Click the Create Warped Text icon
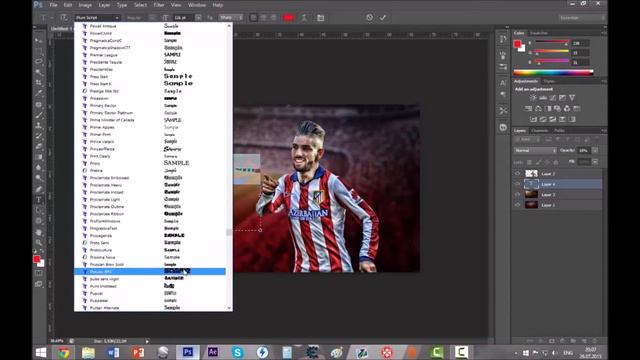 point(304,18)
